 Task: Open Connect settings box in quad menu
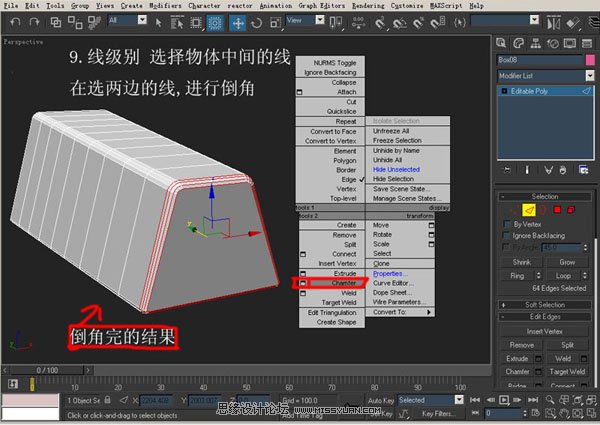(x=303, y=254)
